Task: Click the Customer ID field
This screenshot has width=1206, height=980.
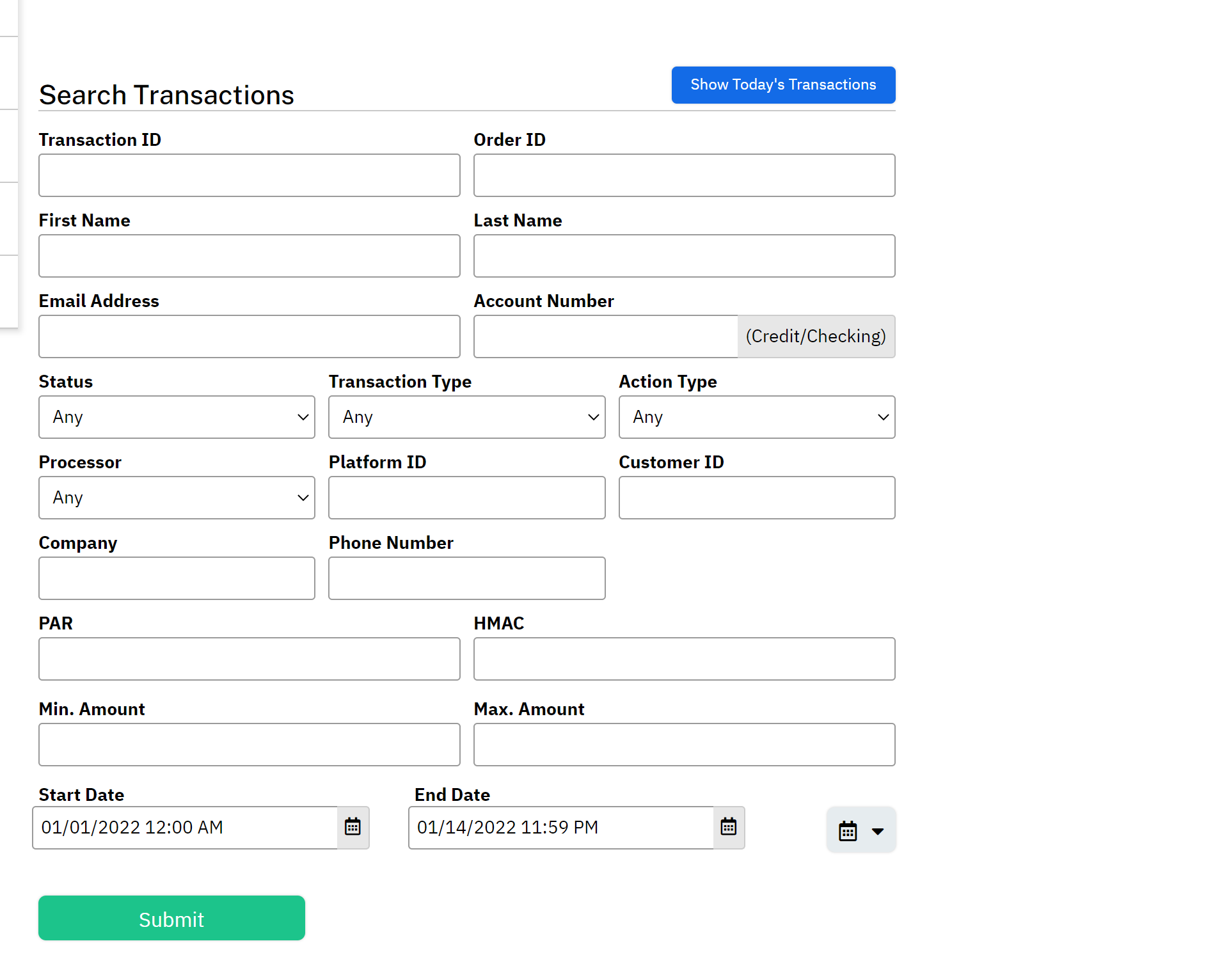Action: pos(757,498)
